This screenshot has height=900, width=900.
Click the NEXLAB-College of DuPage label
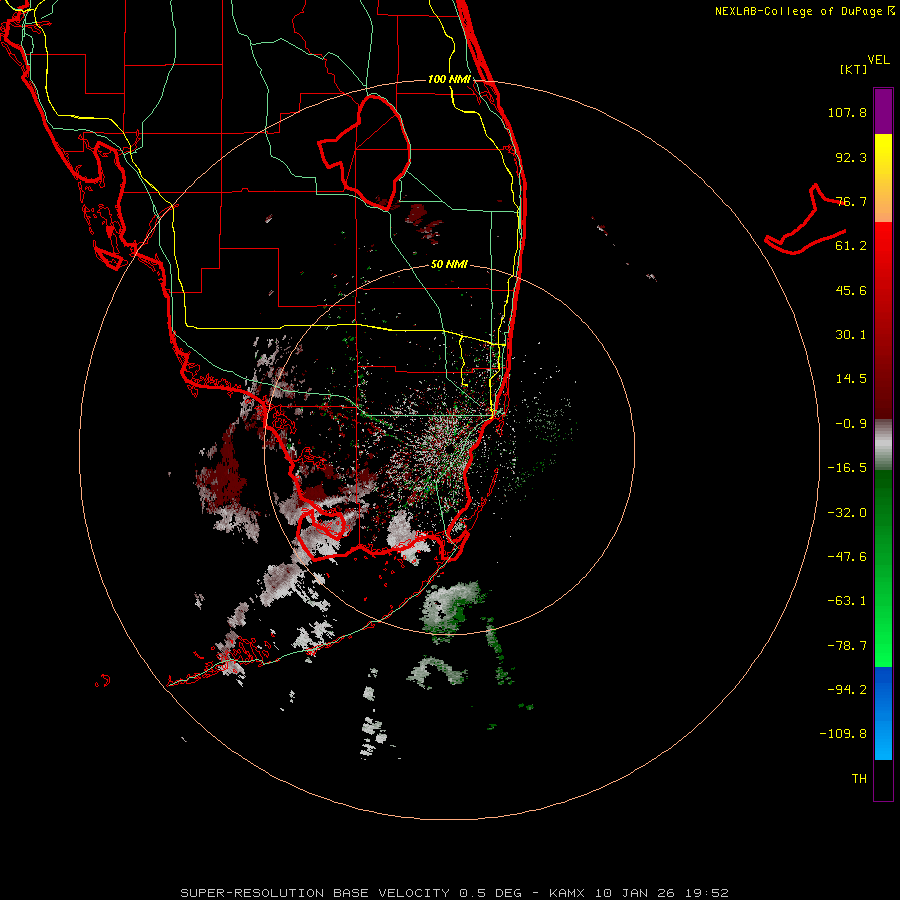[x=804, y=11]
